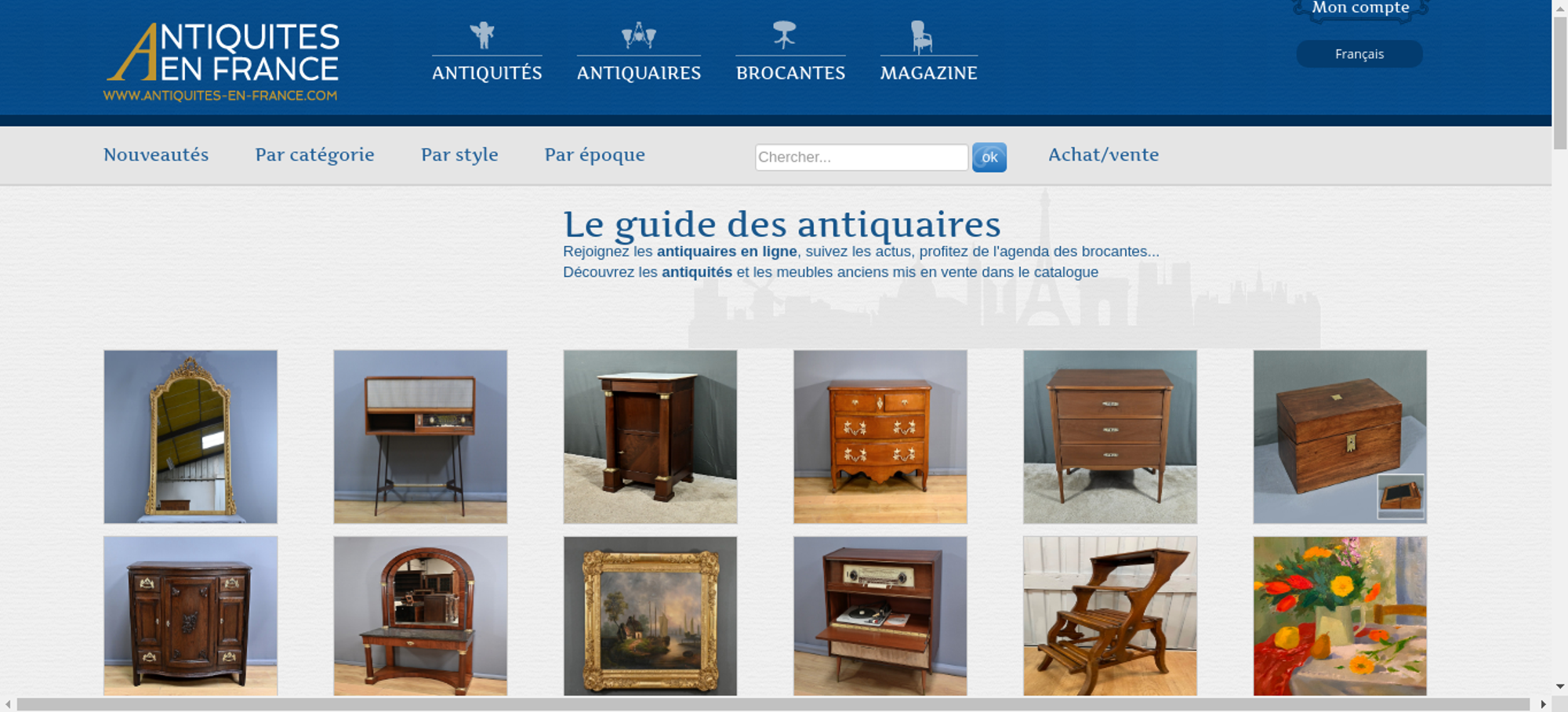Viewport: 1568px width, 712px height.
Task: Open the Français language selector
Action: click(1359, 54)
